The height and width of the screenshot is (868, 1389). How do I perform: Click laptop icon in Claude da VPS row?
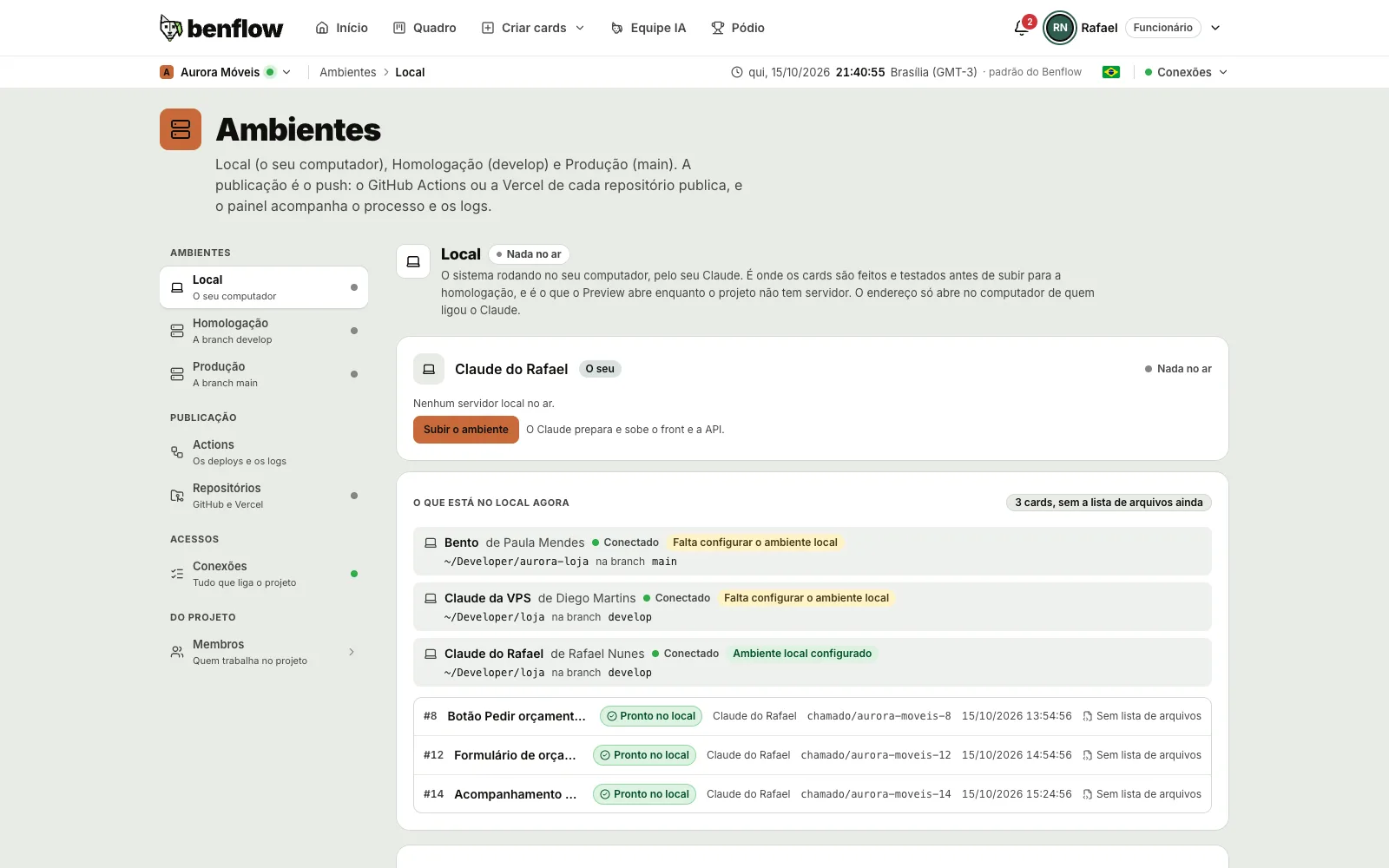[430, 598]
